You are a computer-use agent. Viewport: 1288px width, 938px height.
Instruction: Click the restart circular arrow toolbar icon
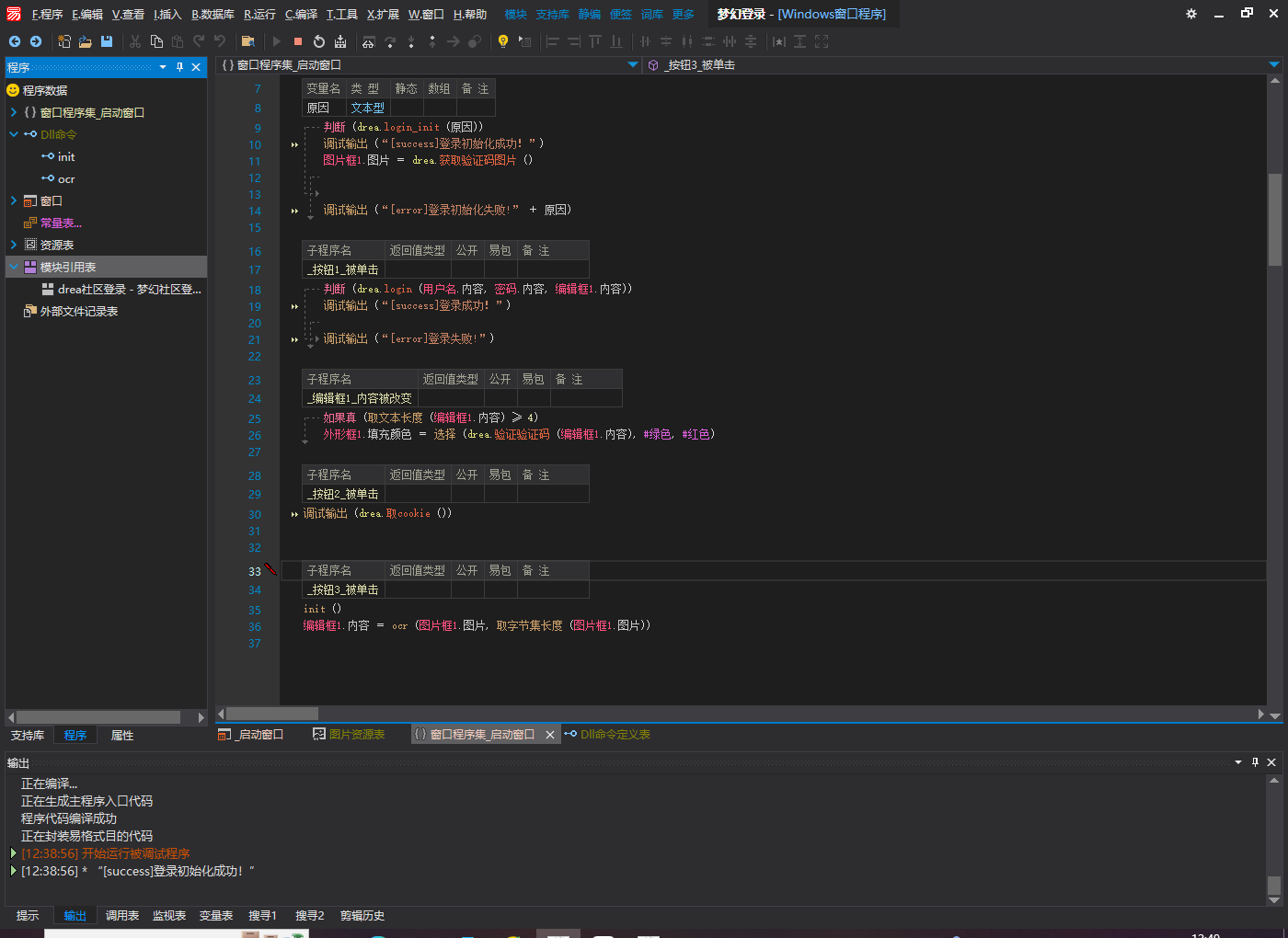tap(318, 41)
